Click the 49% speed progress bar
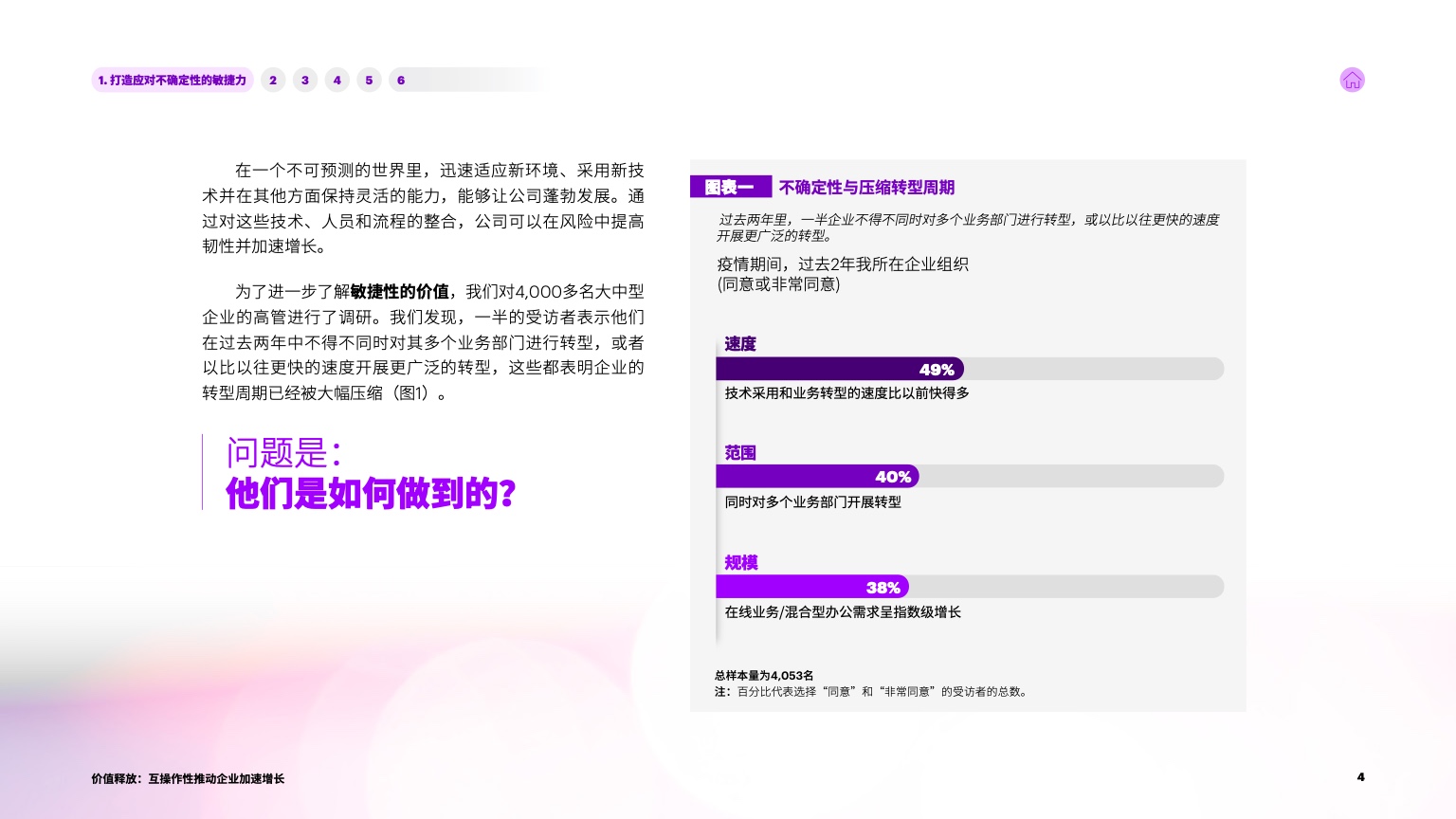The width and height of the screenshot is (1456, 819). click(840, 369)
